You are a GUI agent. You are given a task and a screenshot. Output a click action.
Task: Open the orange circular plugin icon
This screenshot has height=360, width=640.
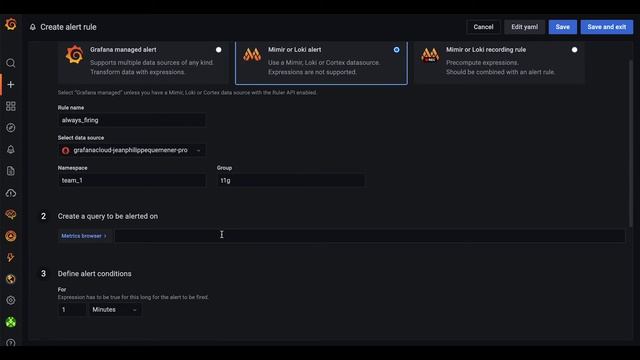coord(11,236)
